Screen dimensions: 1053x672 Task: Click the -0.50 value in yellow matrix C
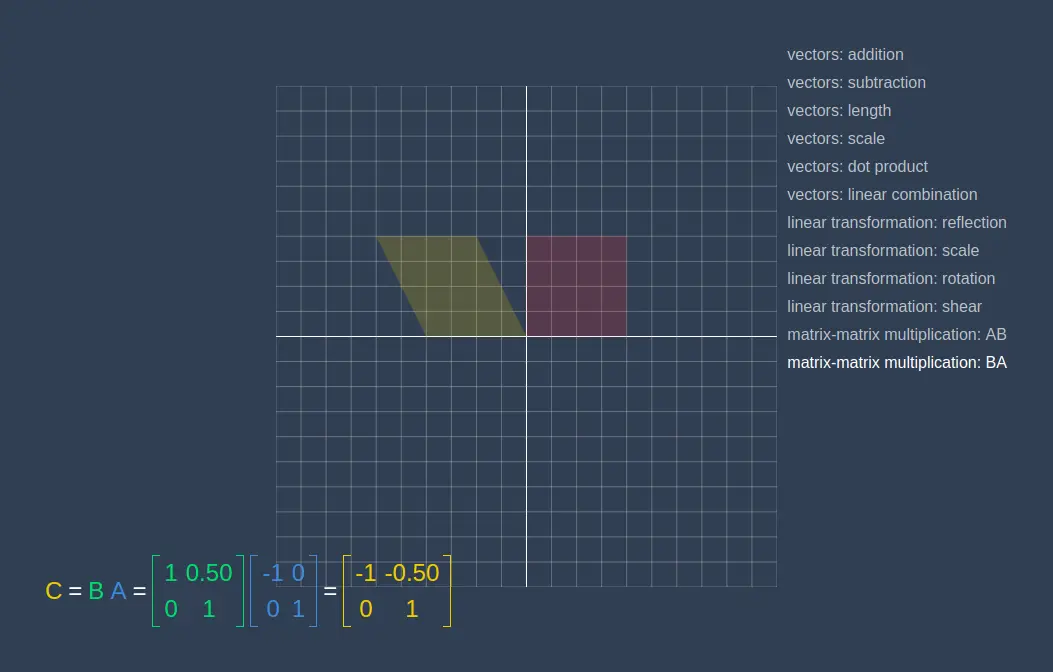[x=412, y=573]
